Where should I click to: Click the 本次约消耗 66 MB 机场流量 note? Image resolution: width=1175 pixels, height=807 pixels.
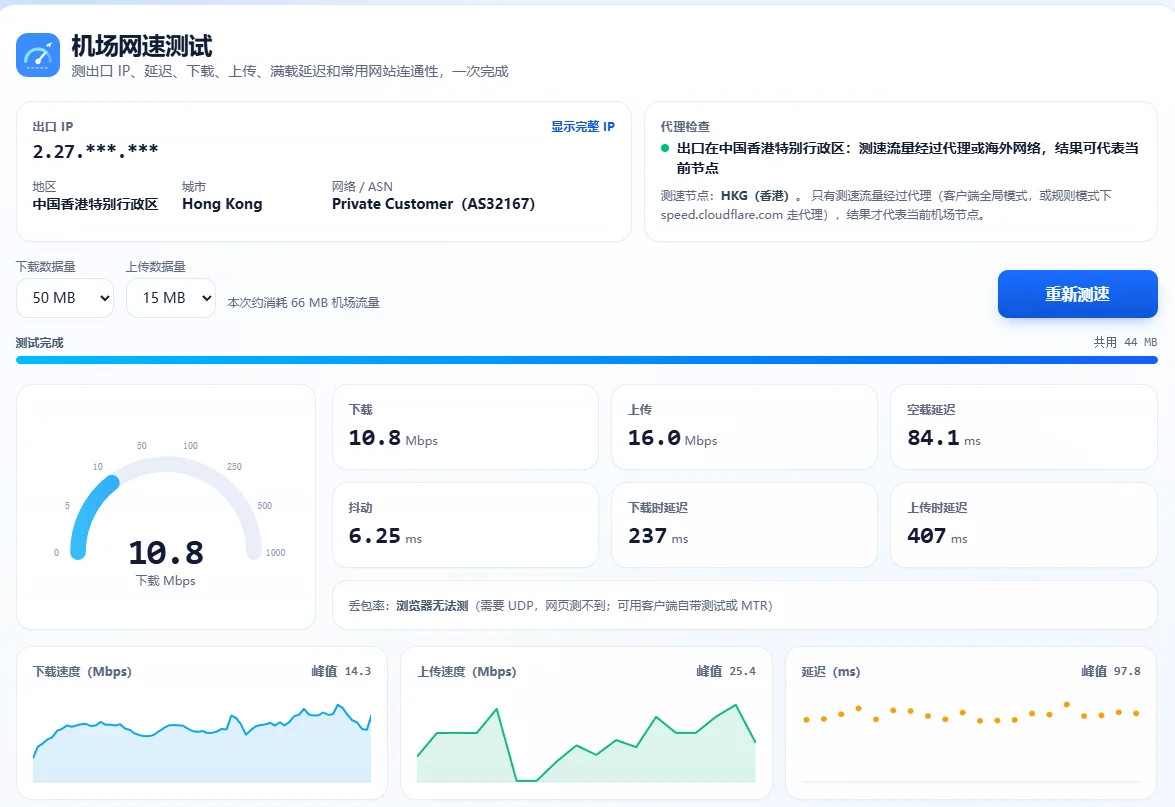pyautogui.click(x=303, y=303)
